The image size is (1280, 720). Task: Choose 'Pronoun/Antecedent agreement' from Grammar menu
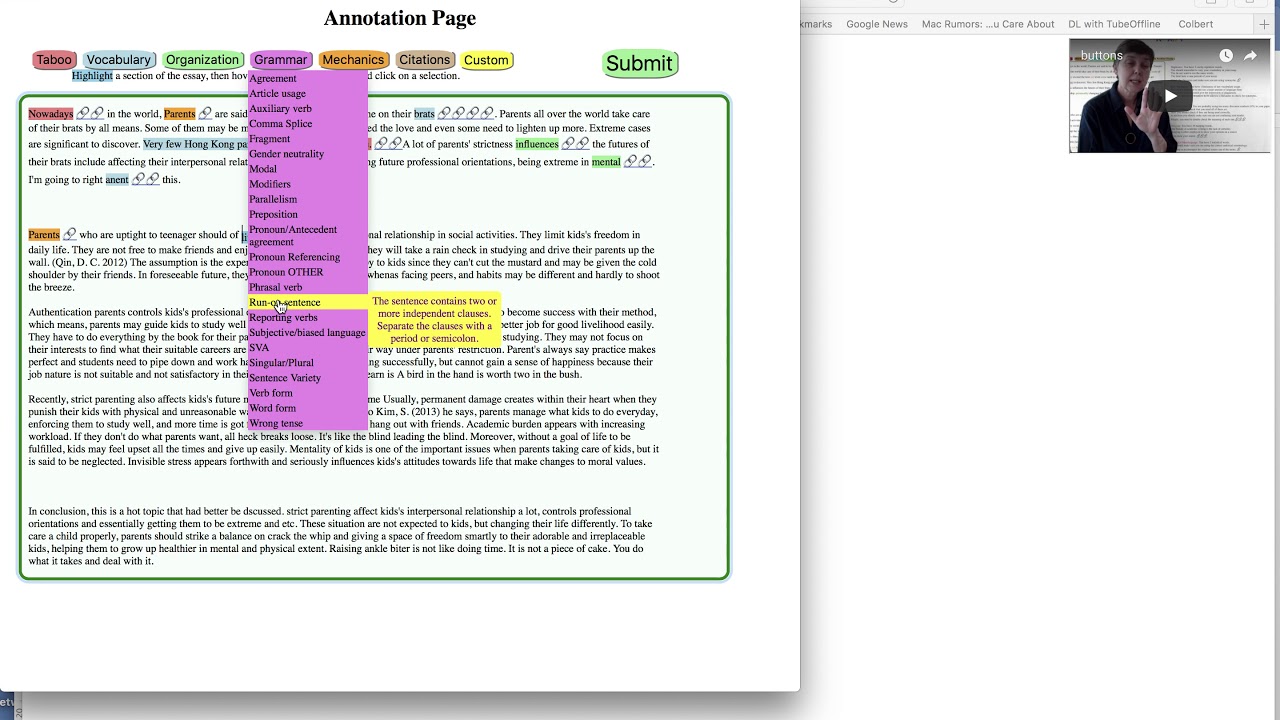(x=307, y=236)
